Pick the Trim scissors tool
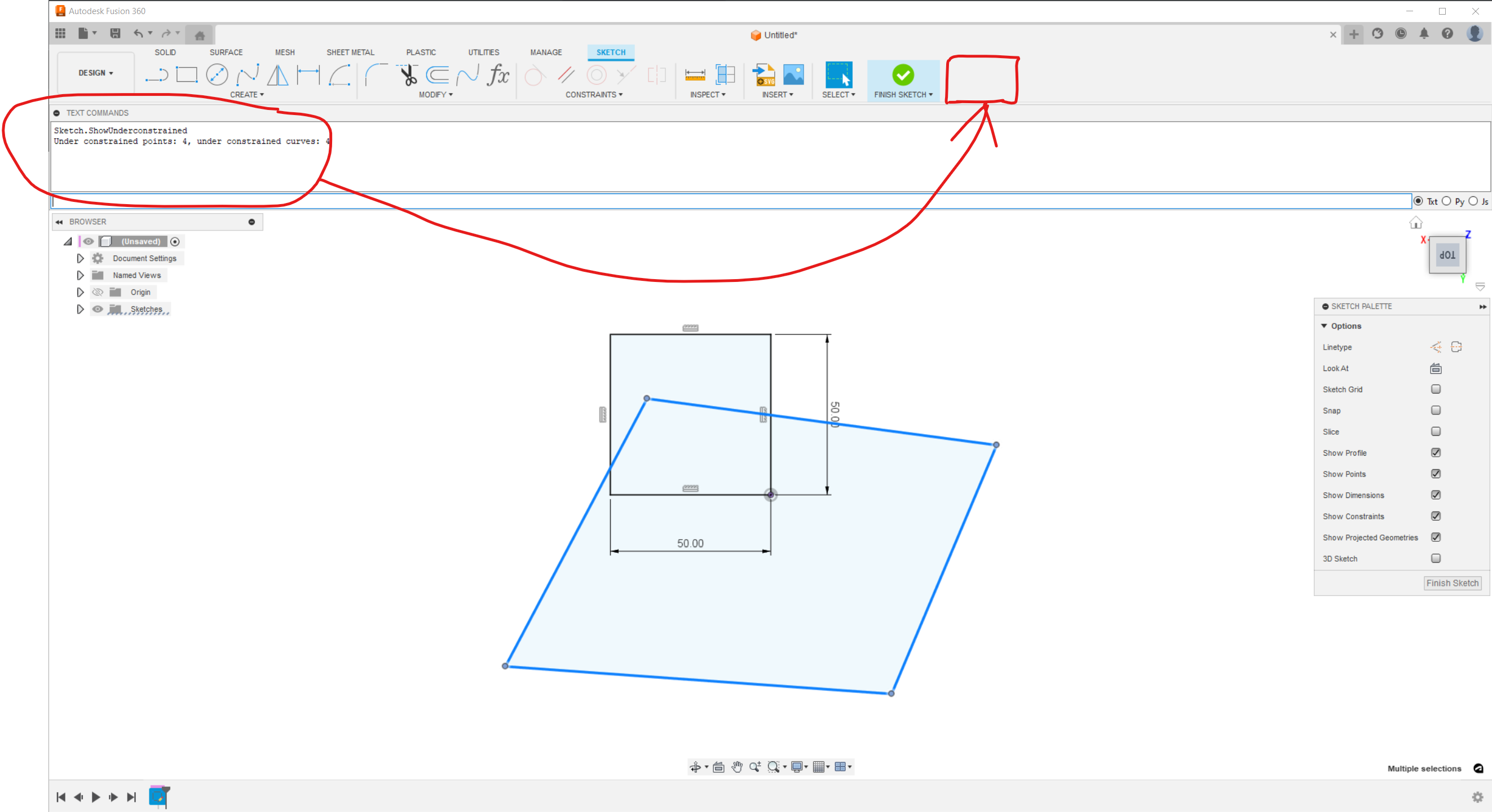Image resolution: width=1492 pixels, height=812 pixels. [x=408, y=74]
